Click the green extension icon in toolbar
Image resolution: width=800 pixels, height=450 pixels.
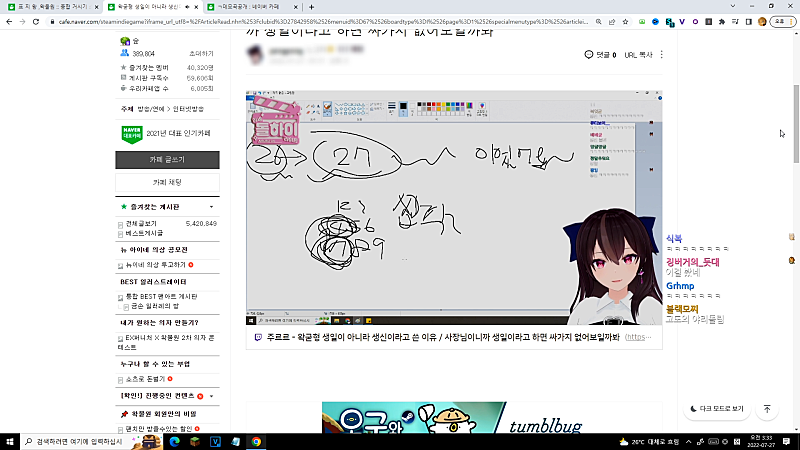(x=642, y=21)
